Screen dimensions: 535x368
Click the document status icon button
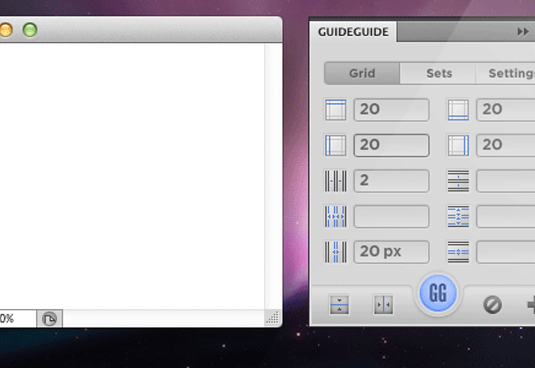point(49,319)
